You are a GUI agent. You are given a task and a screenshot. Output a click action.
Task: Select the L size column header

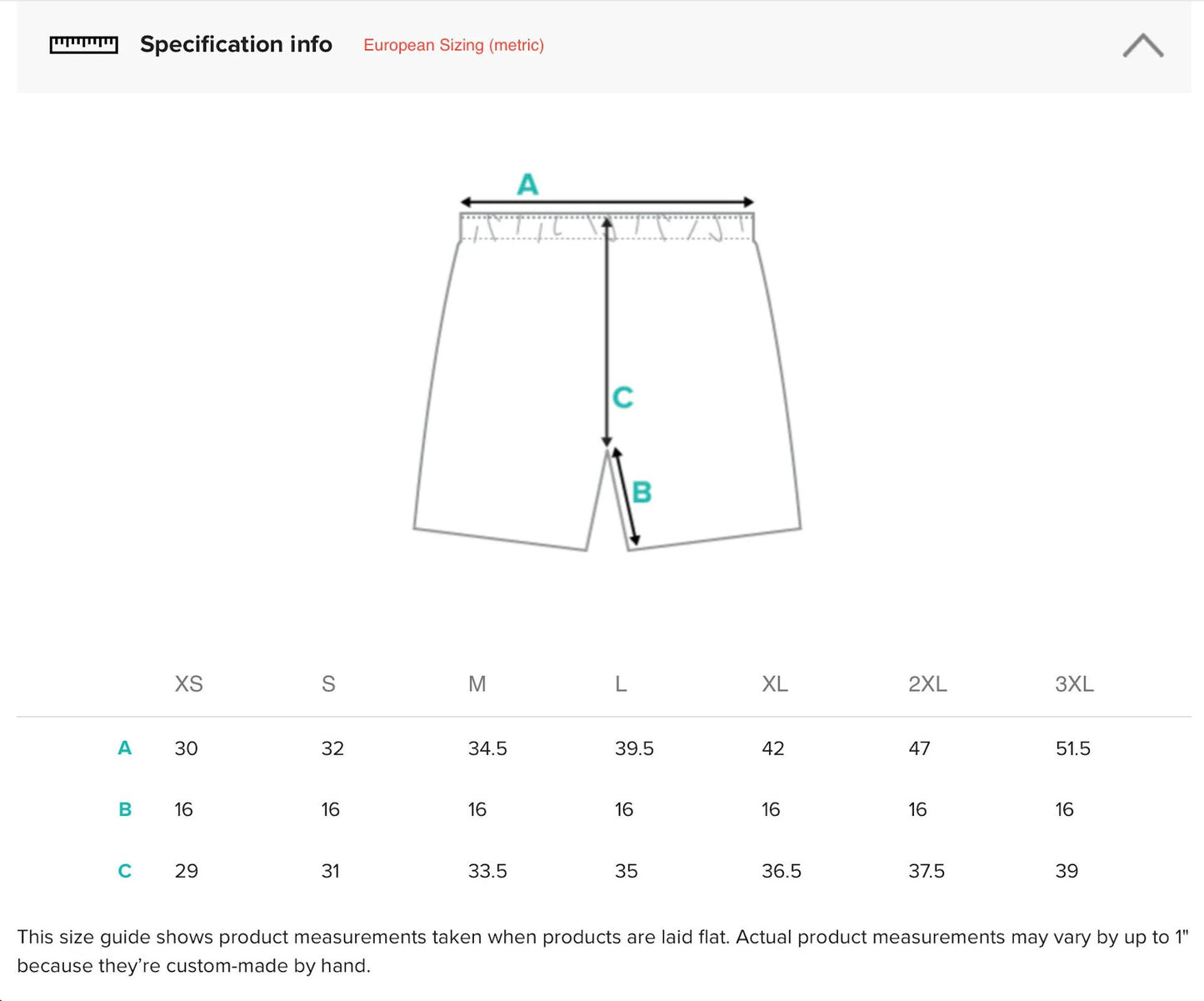(x=621, y=684)
